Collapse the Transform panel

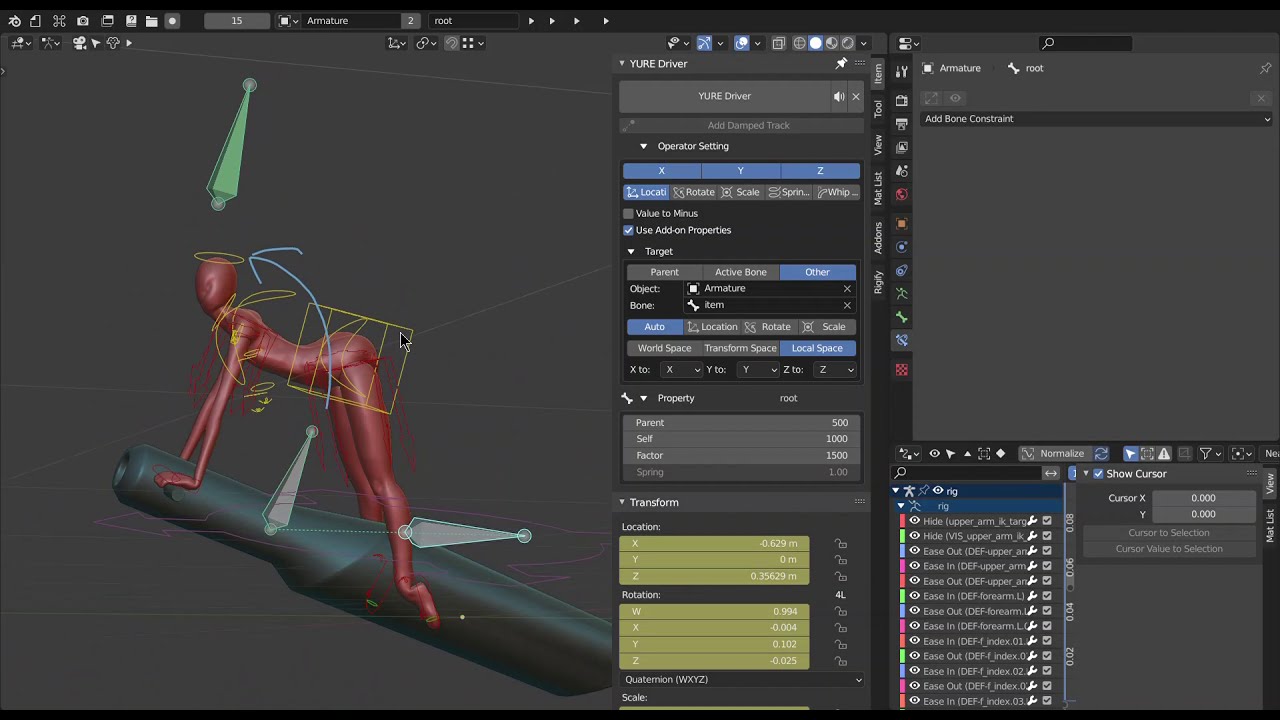point(622,502)
